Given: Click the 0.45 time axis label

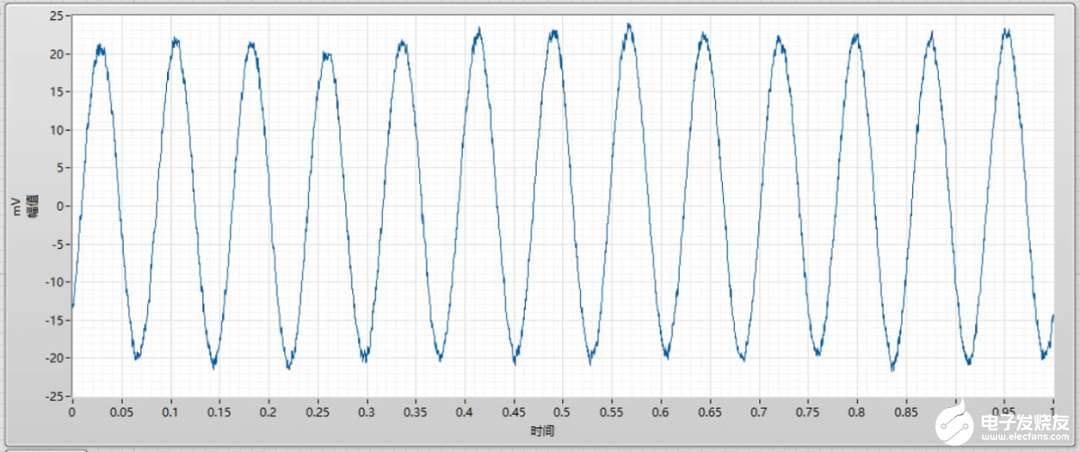Looking at the screenshot, I should [x=514, y=412].
